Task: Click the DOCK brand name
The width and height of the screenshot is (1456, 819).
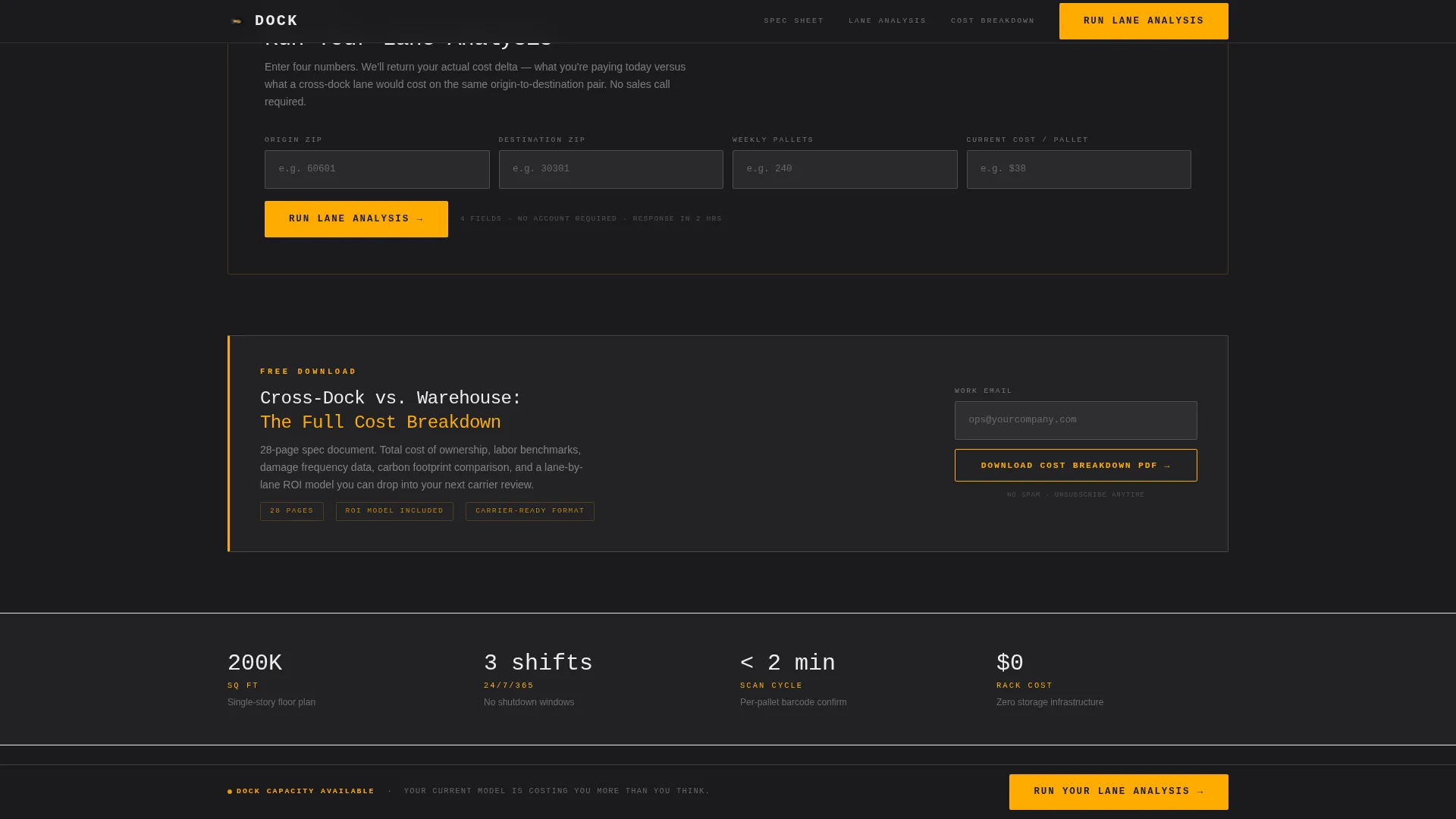Action: pos(276,21)
